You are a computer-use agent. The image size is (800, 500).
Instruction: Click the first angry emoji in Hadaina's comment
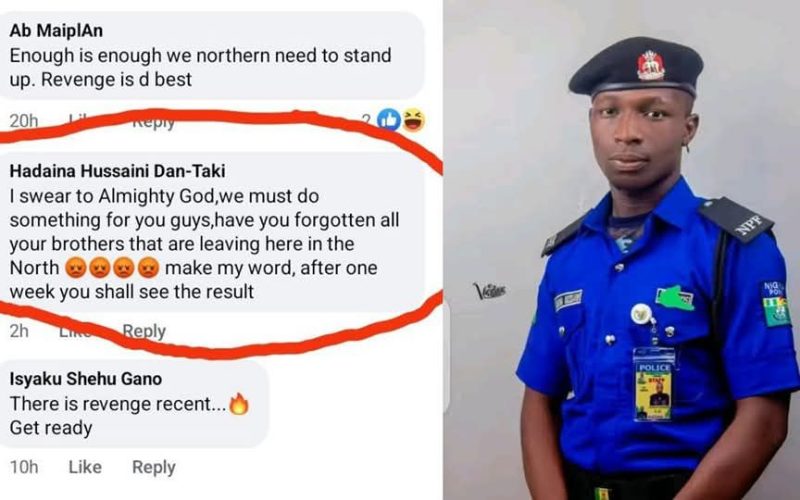tap(76, 267)
